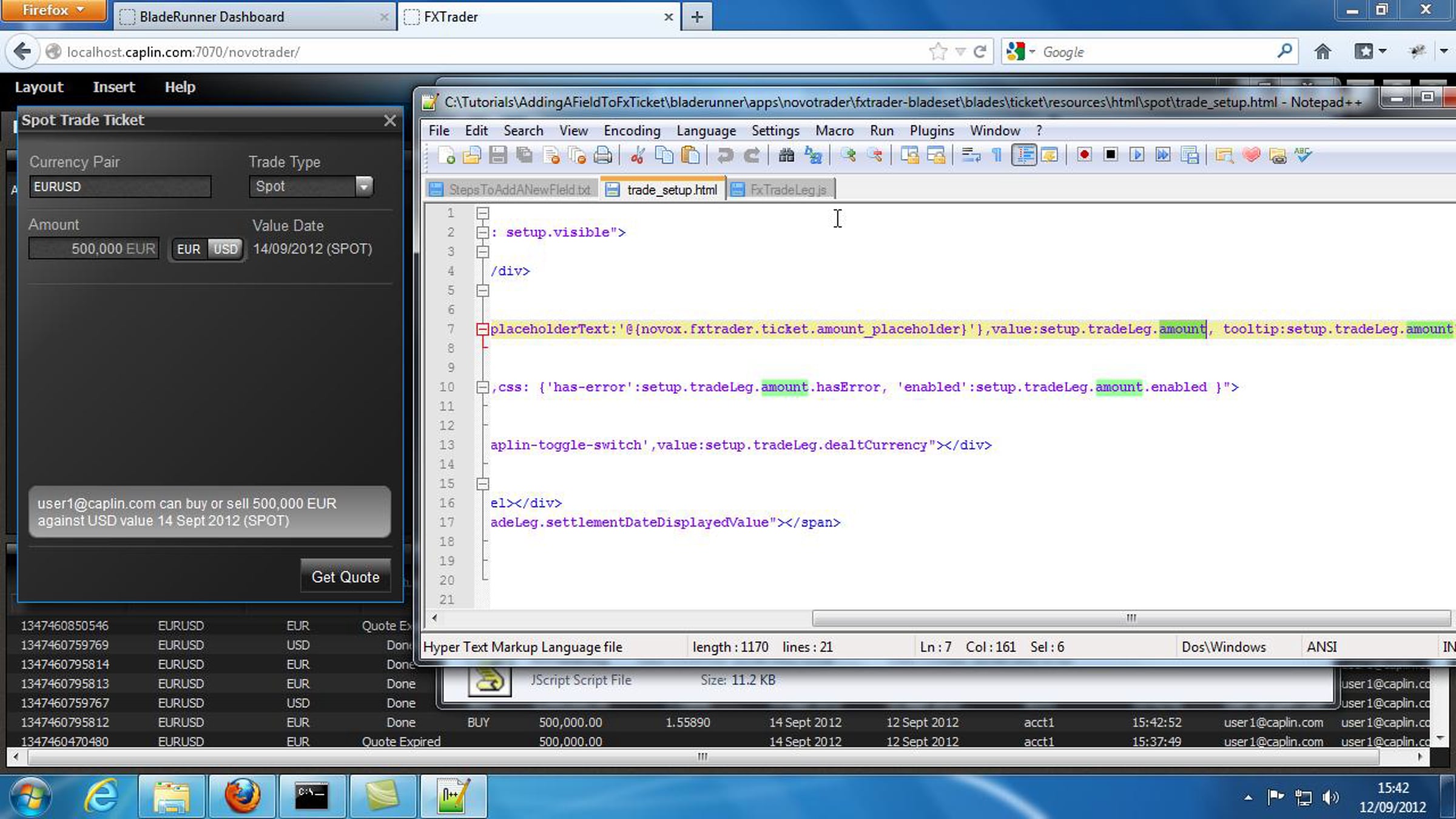Screen dimensions: 1456x819
Task: Open the Trade Type Spot dropdown
Action: [x=311, y=186]
